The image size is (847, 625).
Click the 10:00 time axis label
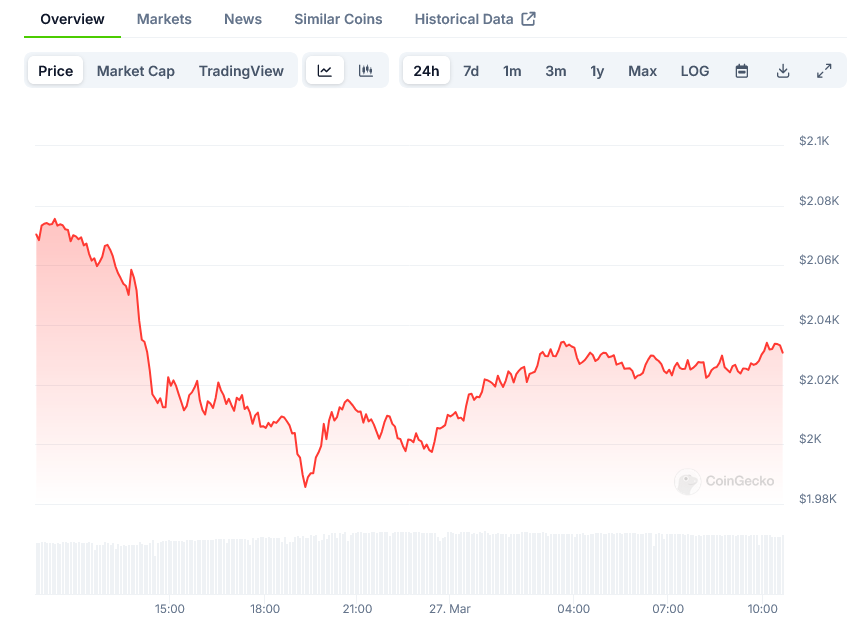762,609
